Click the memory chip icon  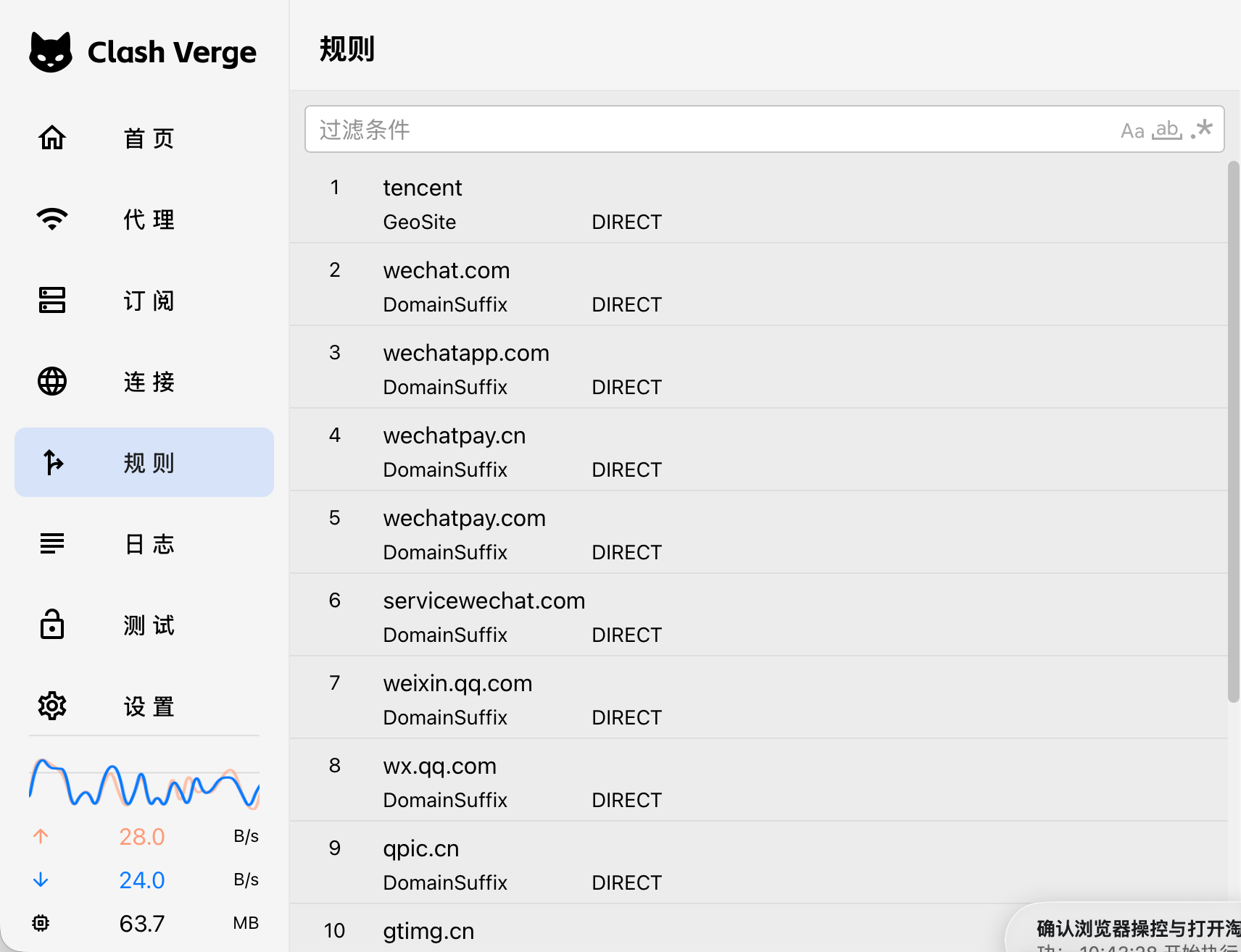[41, 923]
